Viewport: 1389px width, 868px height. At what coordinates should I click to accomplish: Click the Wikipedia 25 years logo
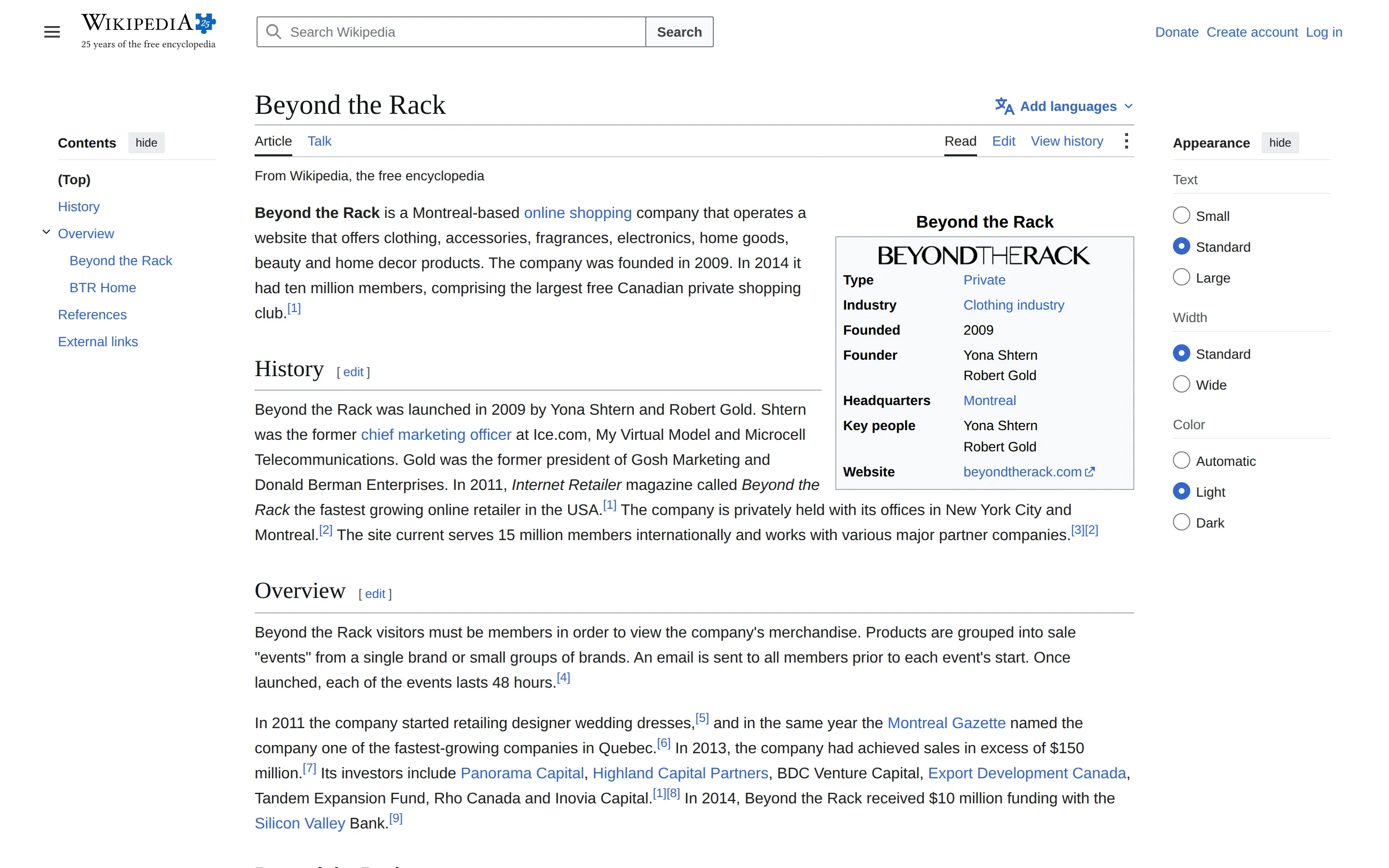pyautogui.click(x=149, y=31)
